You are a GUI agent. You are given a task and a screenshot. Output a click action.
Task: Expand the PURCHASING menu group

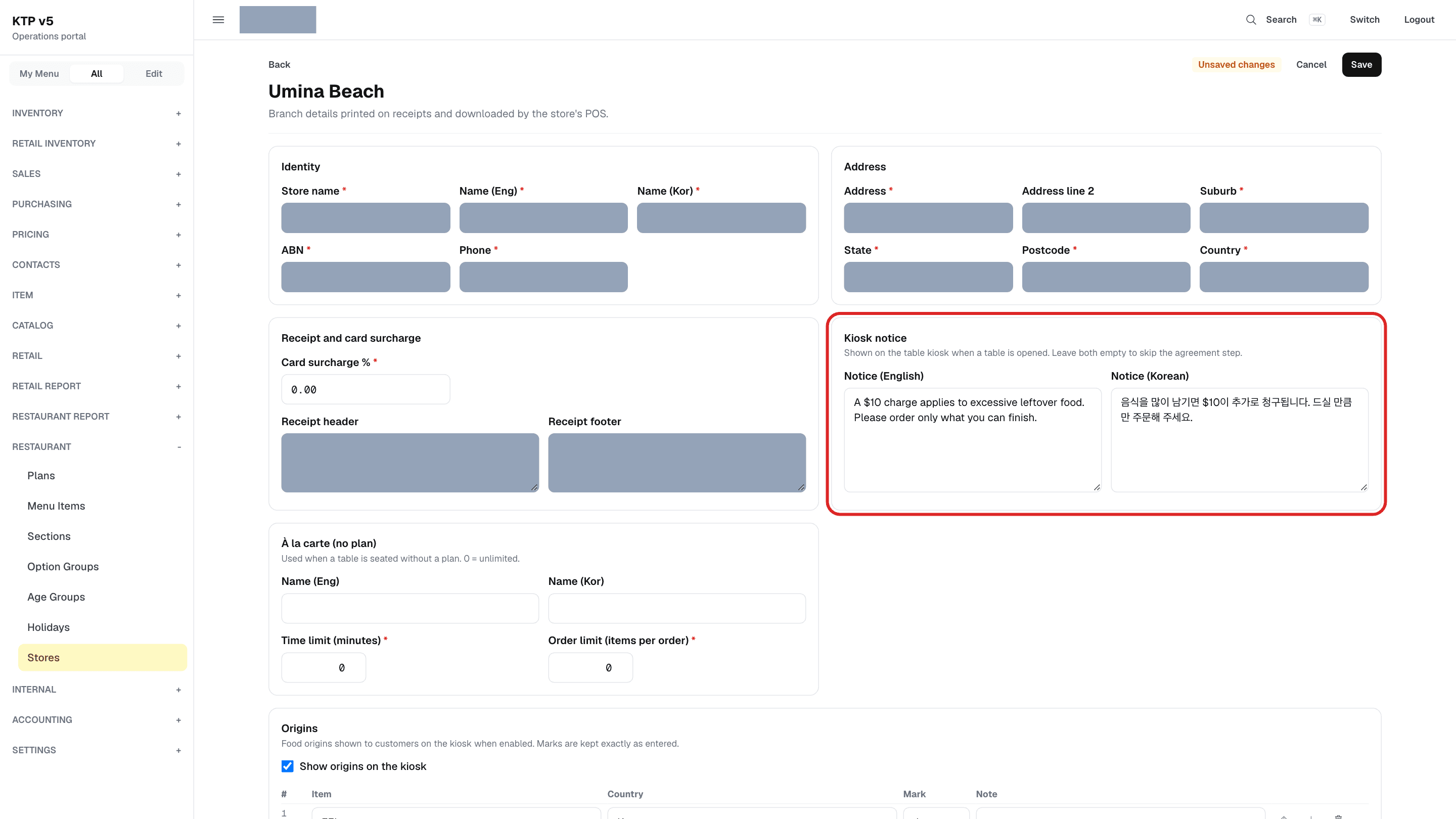(97, 204)
